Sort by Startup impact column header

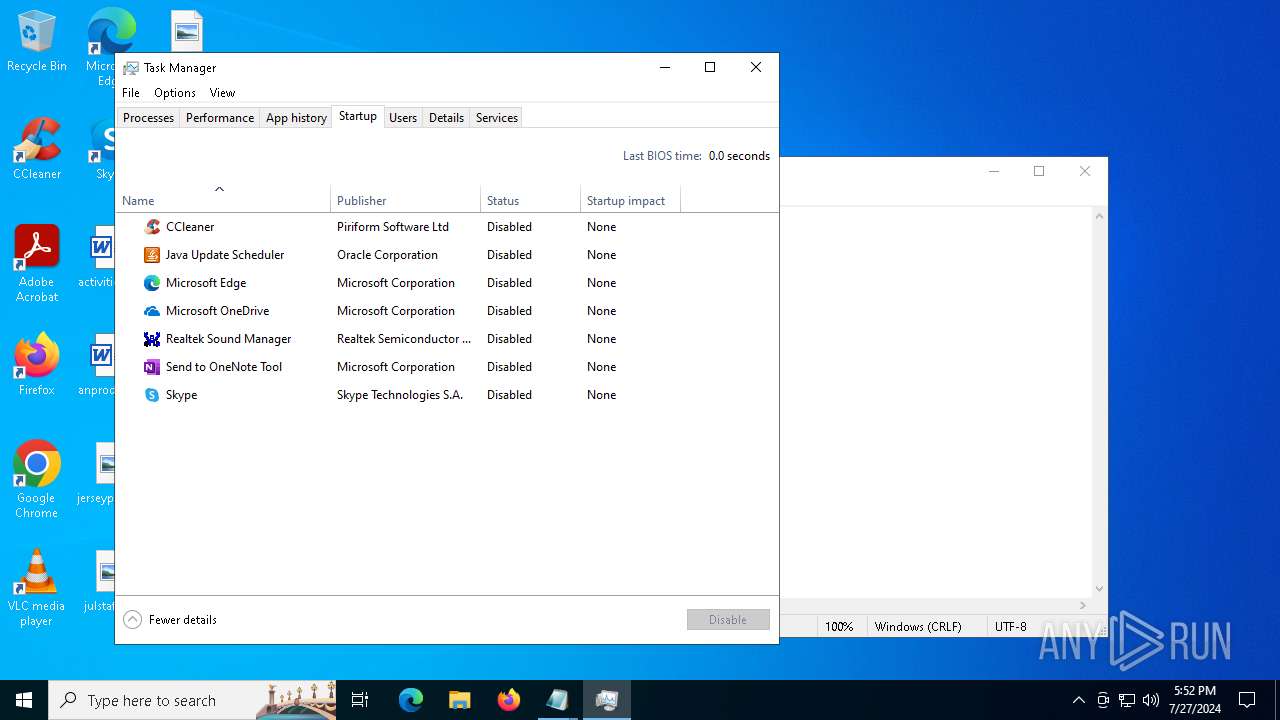click(631, 197)
